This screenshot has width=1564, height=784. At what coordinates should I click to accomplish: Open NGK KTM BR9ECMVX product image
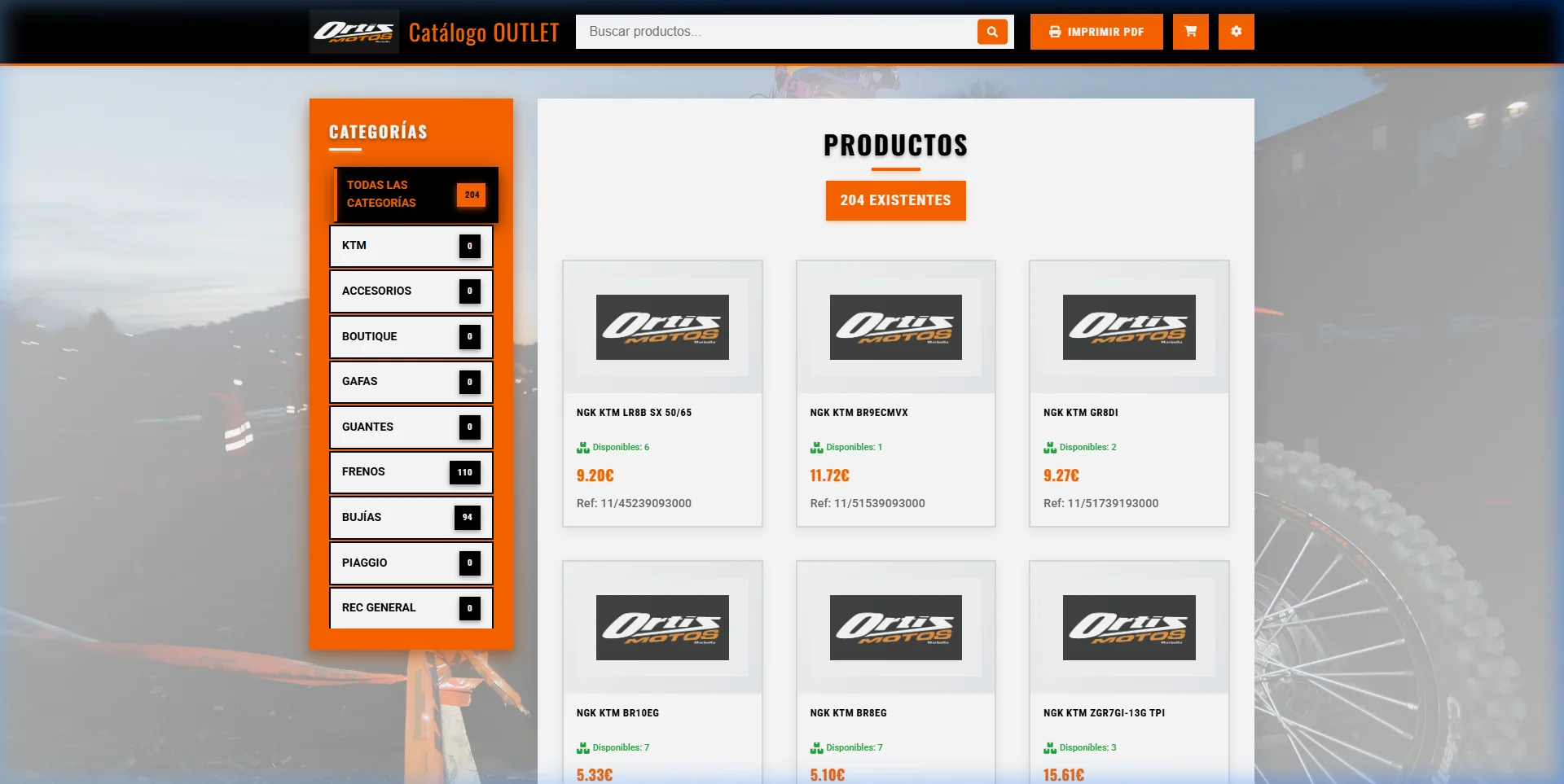(896, 327)
